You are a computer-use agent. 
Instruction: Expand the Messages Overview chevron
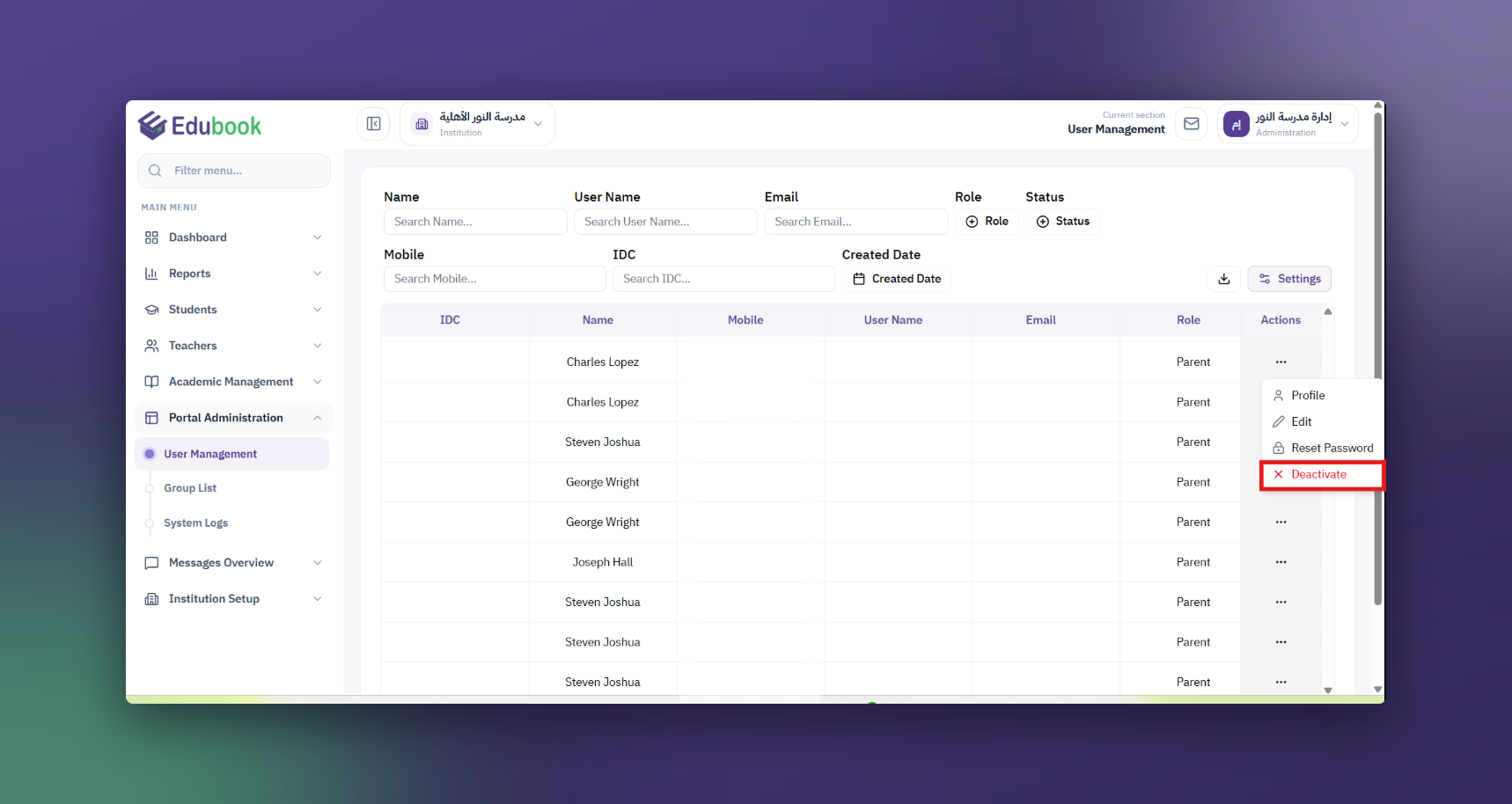(318, 563)
